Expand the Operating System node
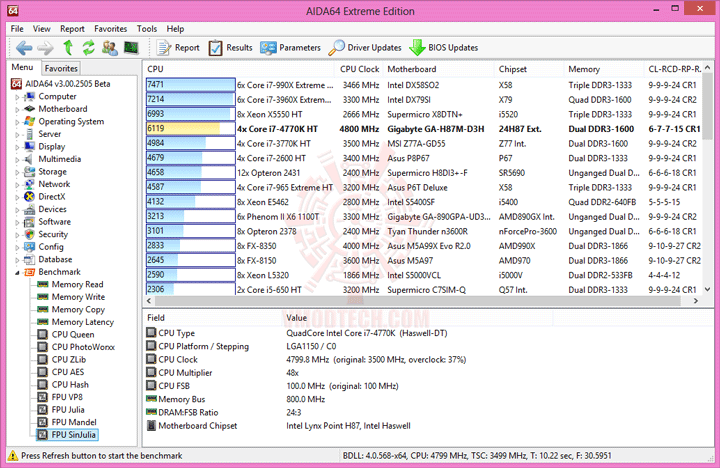The image size is (720, 468). tap(17, 122)
